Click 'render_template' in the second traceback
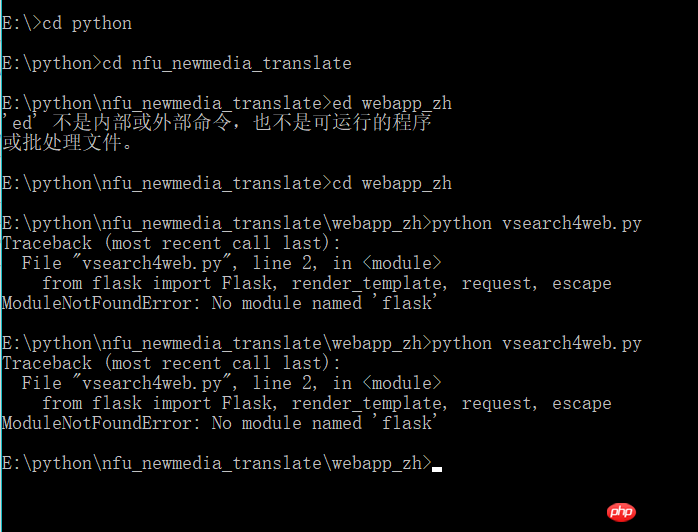The width and height of the screenshot is (698, 532). coord(366,404)
